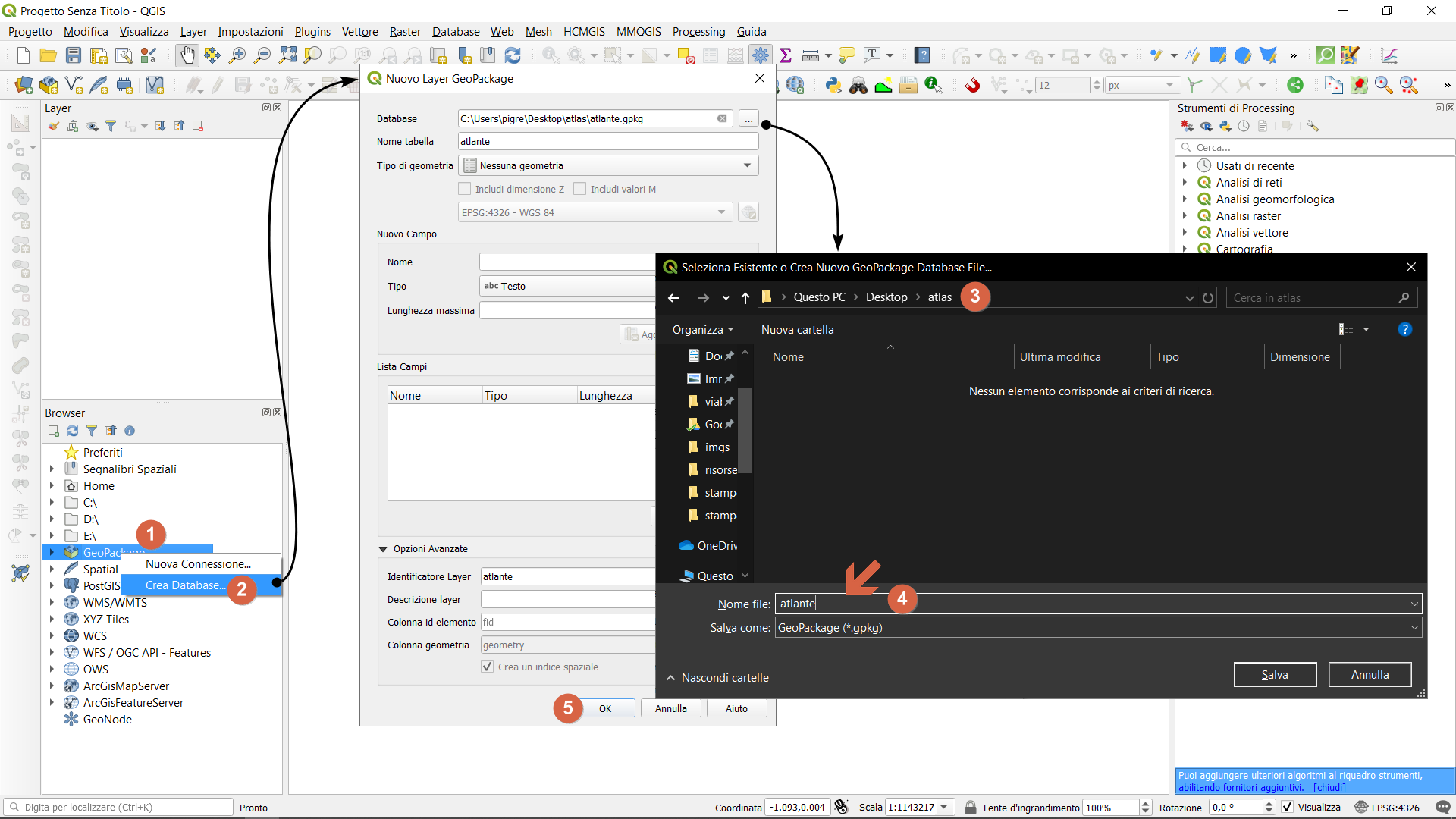Select Nuova Connessione context menu entry

point(198,563)
